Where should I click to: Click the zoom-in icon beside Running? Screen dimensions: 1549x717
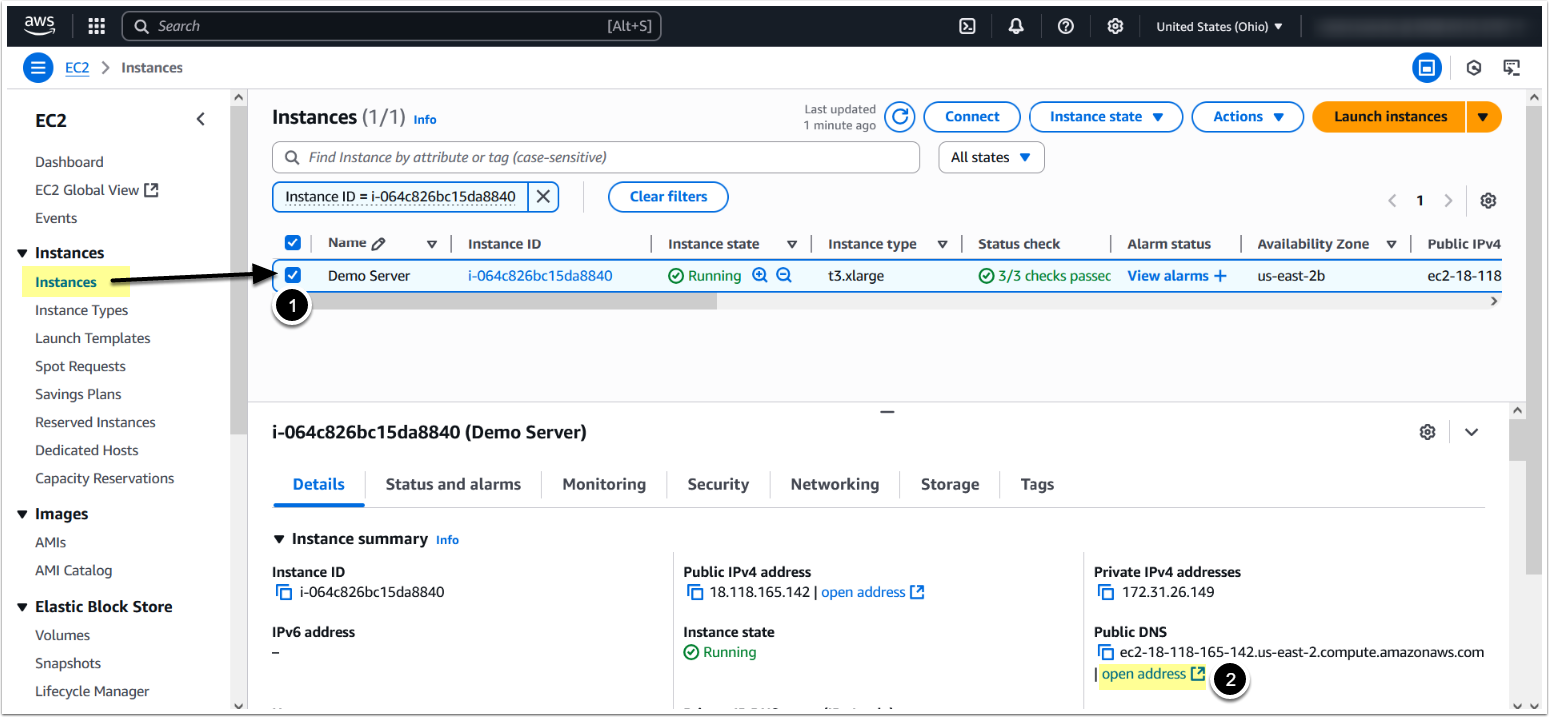[x=760, y=275]
